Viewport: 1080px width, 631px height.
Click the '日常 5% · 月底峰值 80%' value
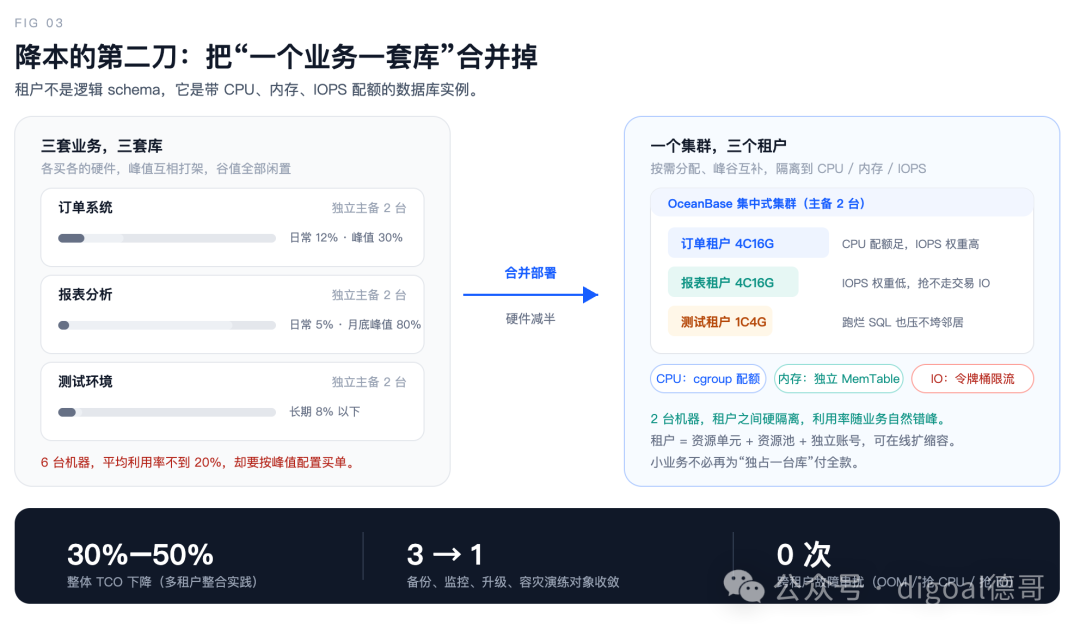[355, 324]
